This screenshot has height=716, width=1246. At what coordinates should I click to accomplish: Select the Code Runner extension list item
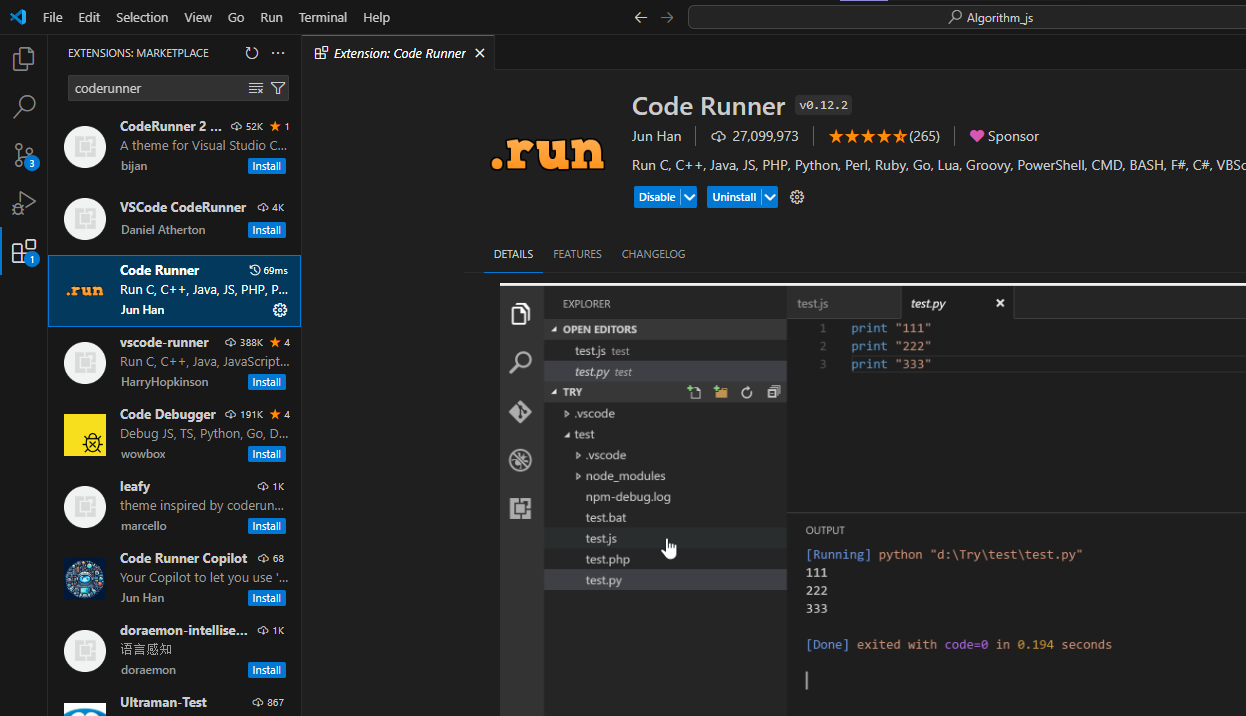(x=175, y=291)
